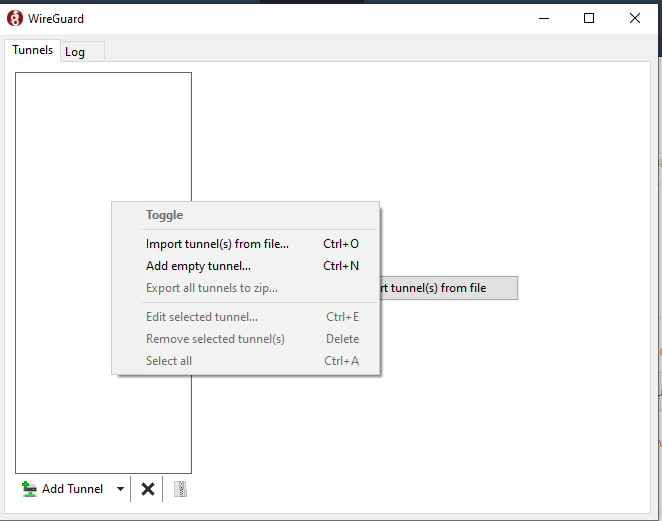Click Select all menu entry

[246, 361]
